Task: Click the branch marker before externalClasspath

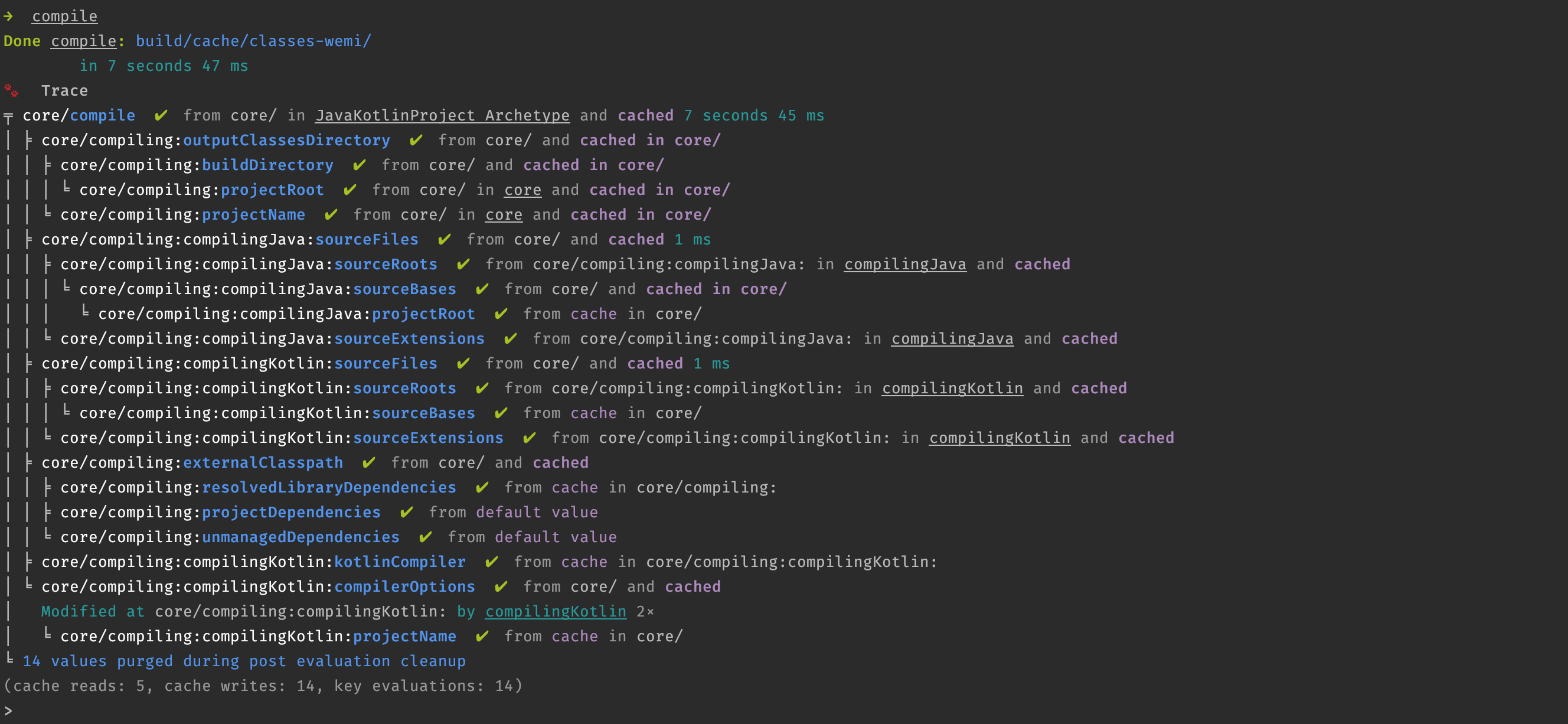Action: [28, 463]
